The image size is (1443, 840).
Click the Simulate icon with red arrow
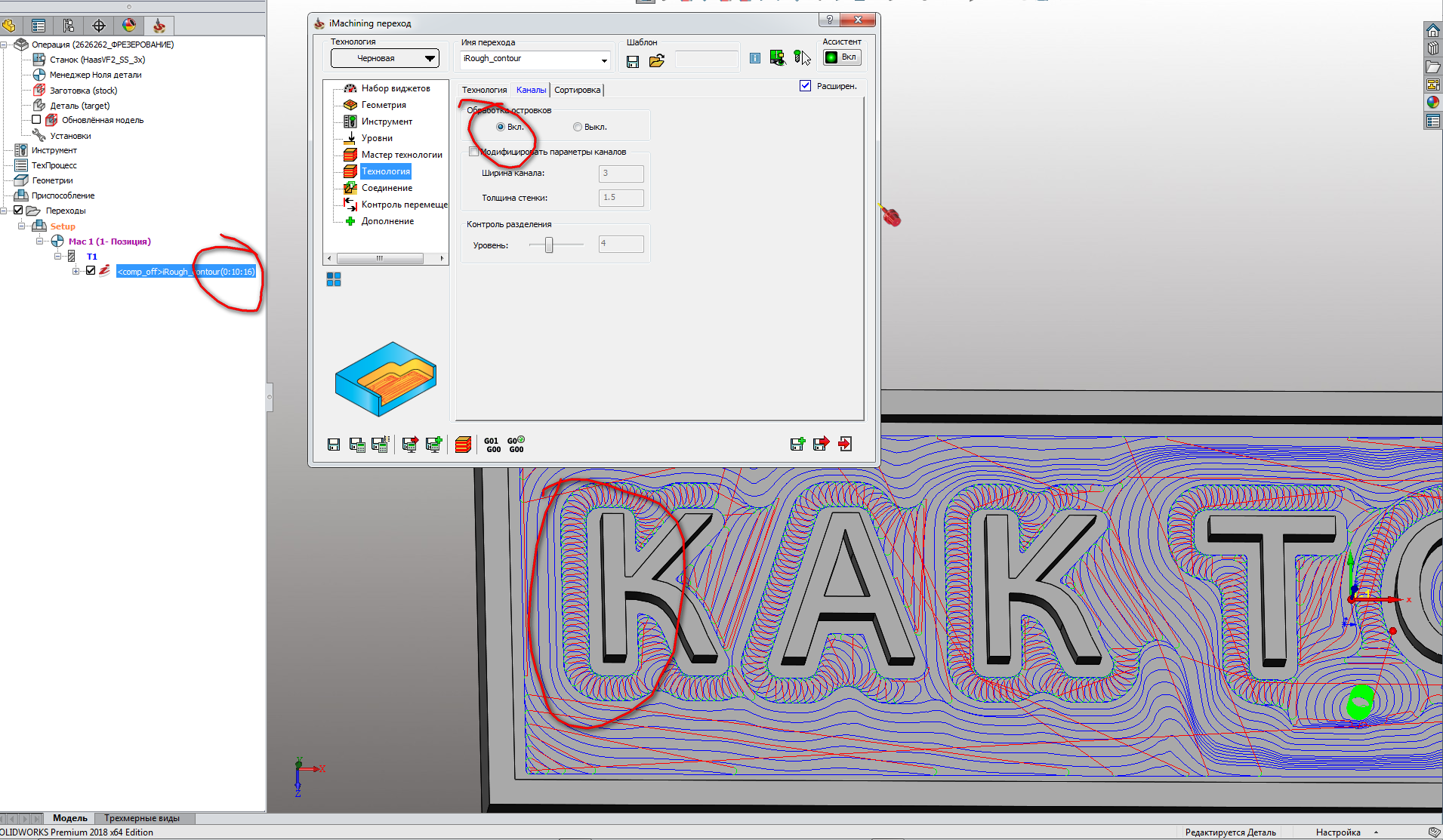[410, 445]
